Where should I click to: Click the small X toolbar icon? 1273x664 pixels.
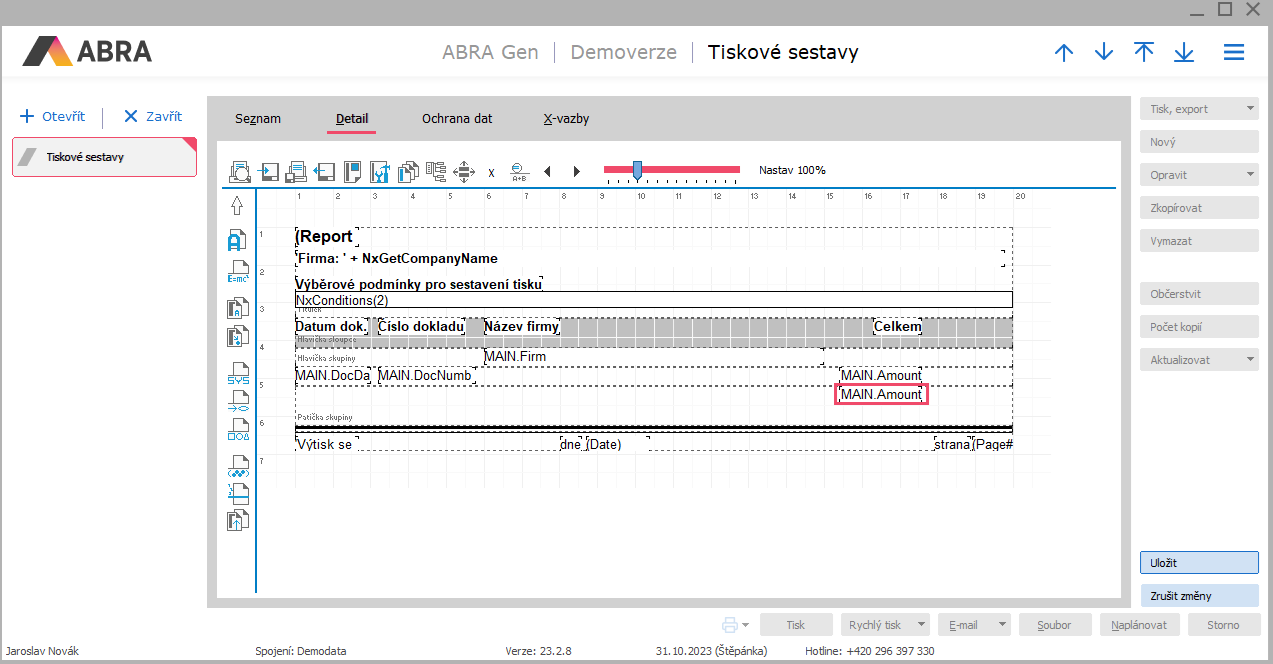tap(491, 172)
